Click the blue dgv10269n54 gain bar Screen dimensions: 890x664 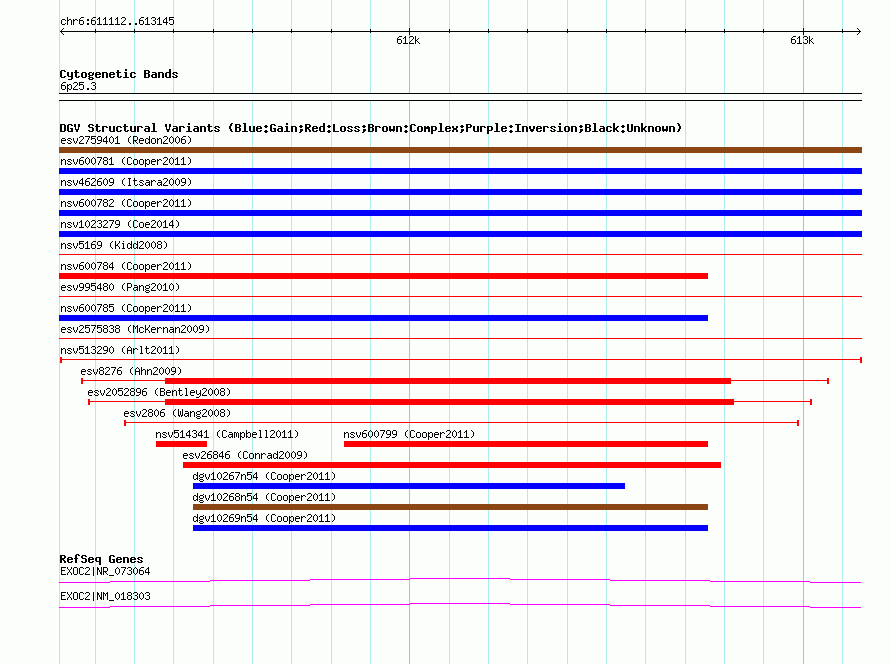[x=450, y=528]
